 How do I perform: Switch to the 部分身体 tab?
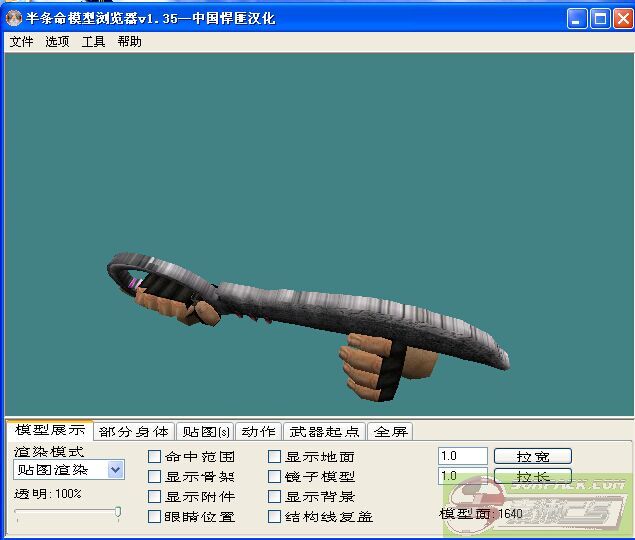(x=134, y=432)
